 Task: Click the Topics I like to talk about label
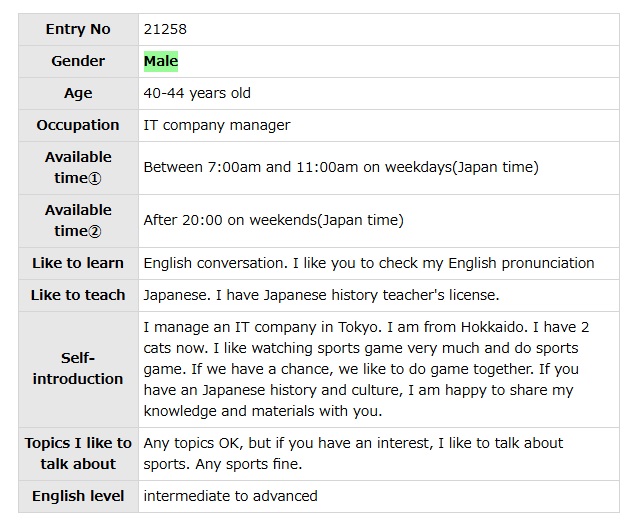[78, 453]
